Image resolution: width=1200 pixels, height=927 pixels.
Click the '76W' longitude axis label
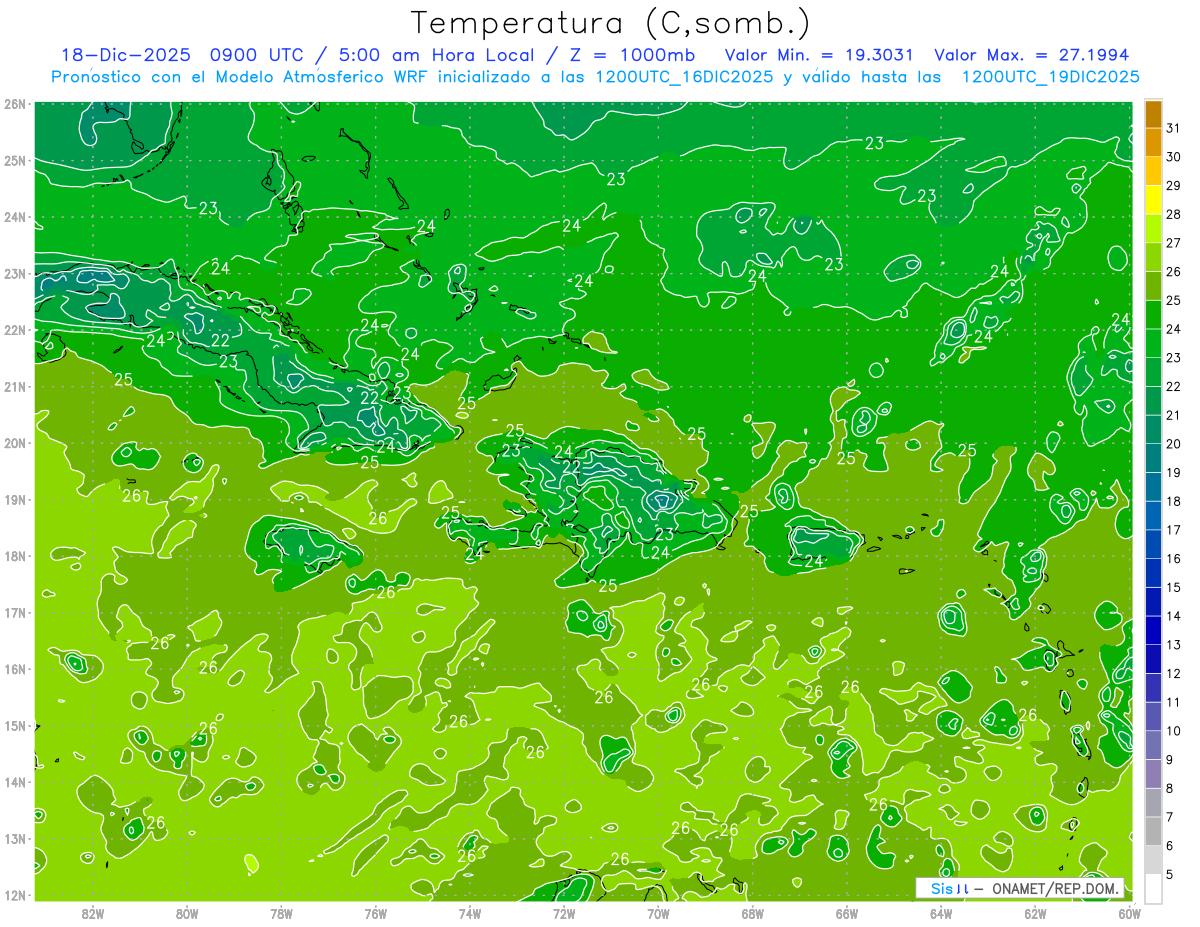pos(376,913)
